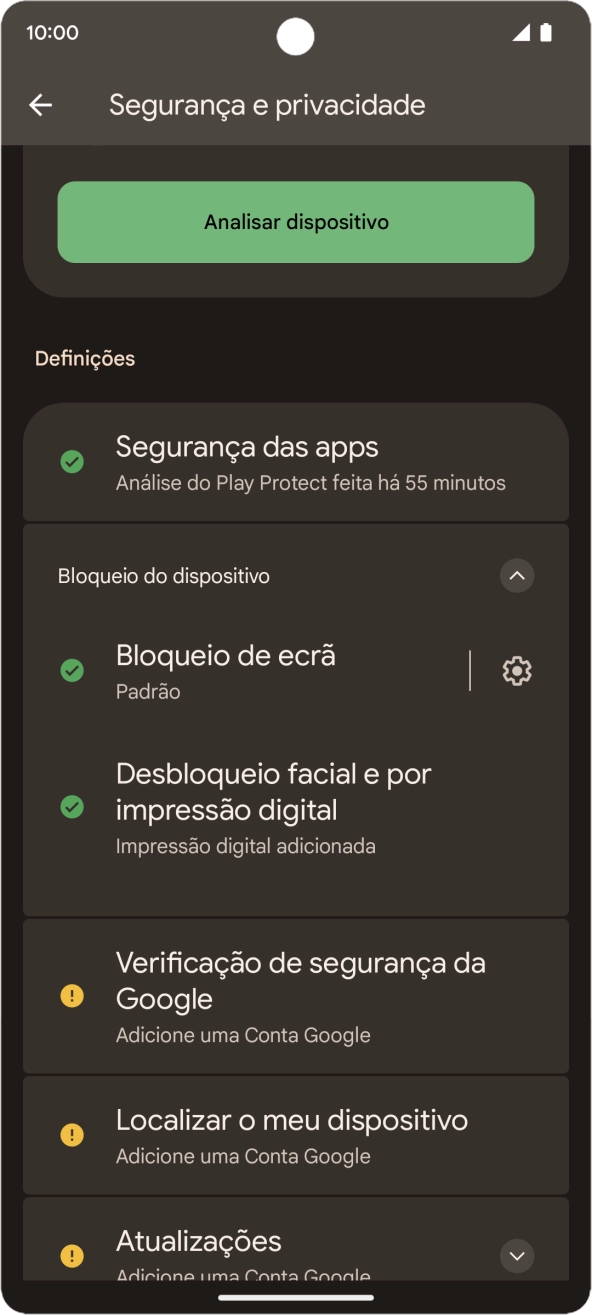Viewport: 592px width, 1315px height.
Task: Tap Adicione uma Conta Google under Localizar o meu dispositivo
Action: 244,1155
